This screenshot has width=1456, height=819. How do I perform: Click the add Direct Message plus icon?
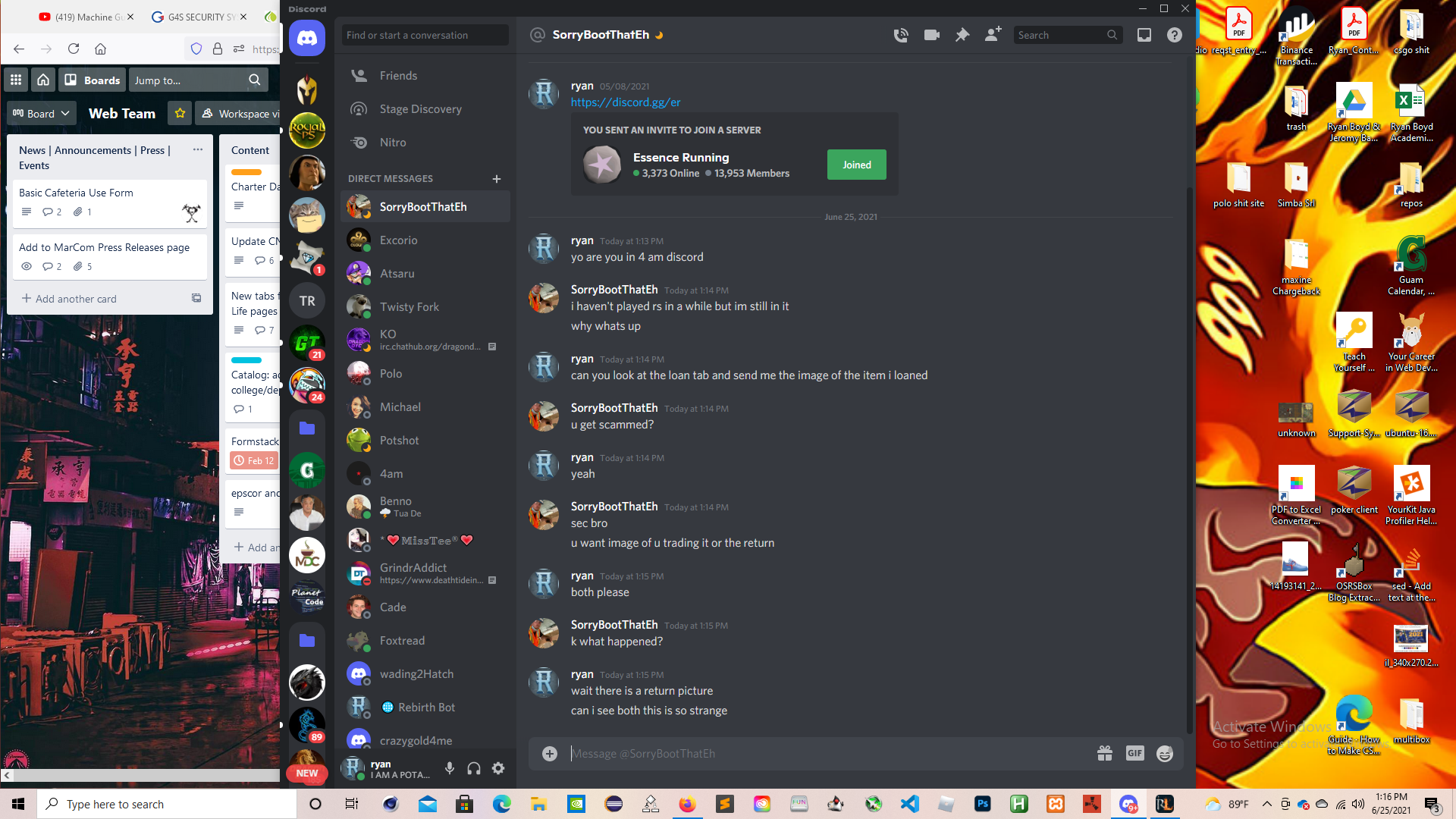pyautogui.click(x=497, y=179)
